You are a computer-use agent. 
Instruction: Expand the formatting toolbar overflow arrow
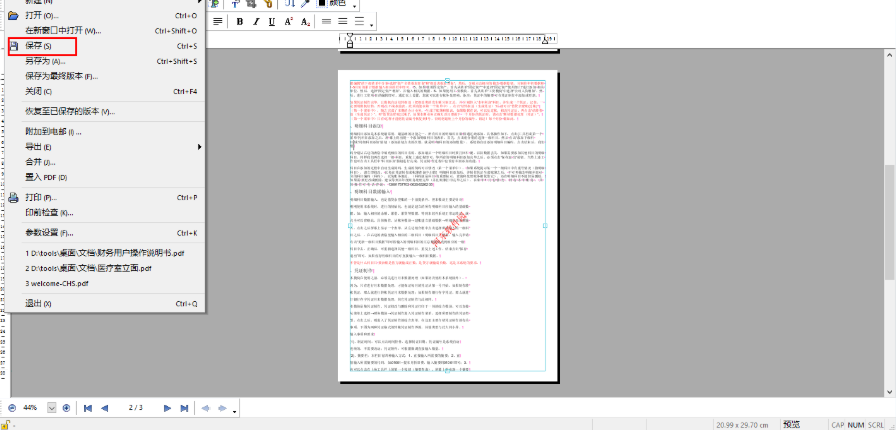tap(372, 25)
